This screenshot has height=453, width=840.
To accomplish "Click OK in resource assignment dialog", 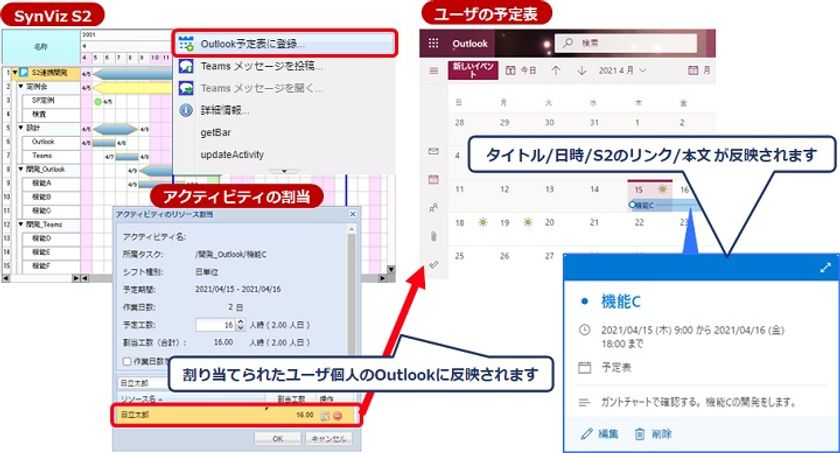I will click(x=278, y=439).
